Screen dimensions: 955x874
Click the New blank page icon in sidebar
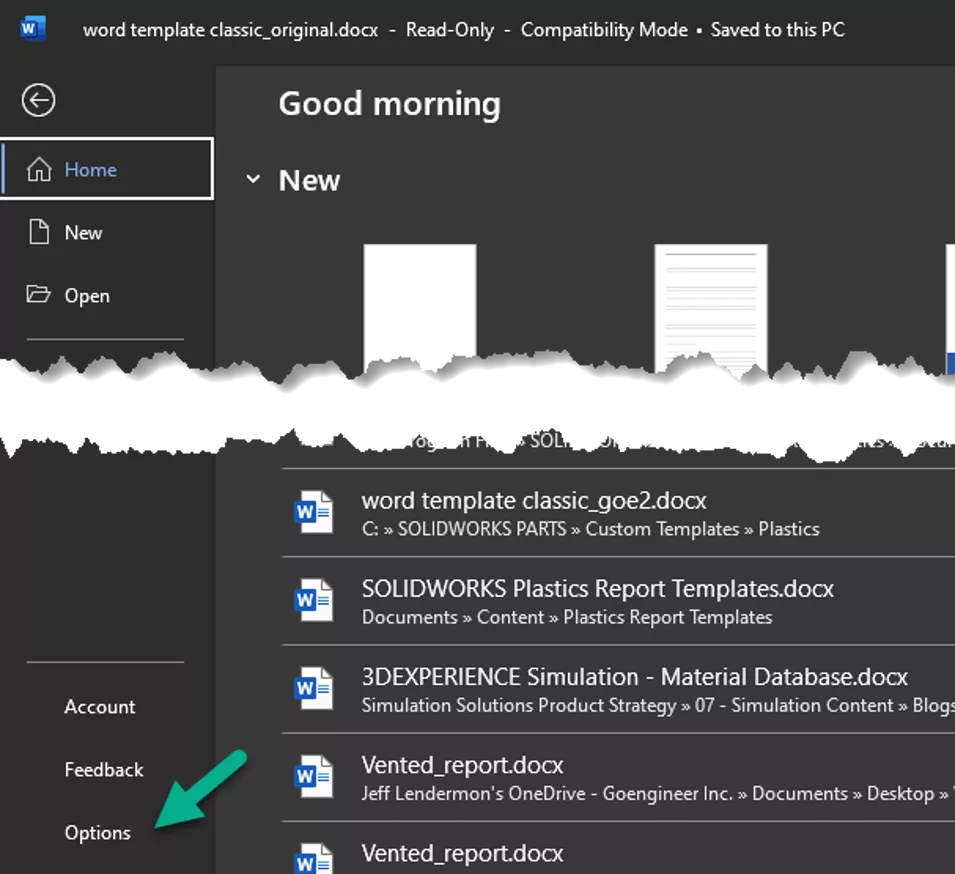[x=39, y=232]
